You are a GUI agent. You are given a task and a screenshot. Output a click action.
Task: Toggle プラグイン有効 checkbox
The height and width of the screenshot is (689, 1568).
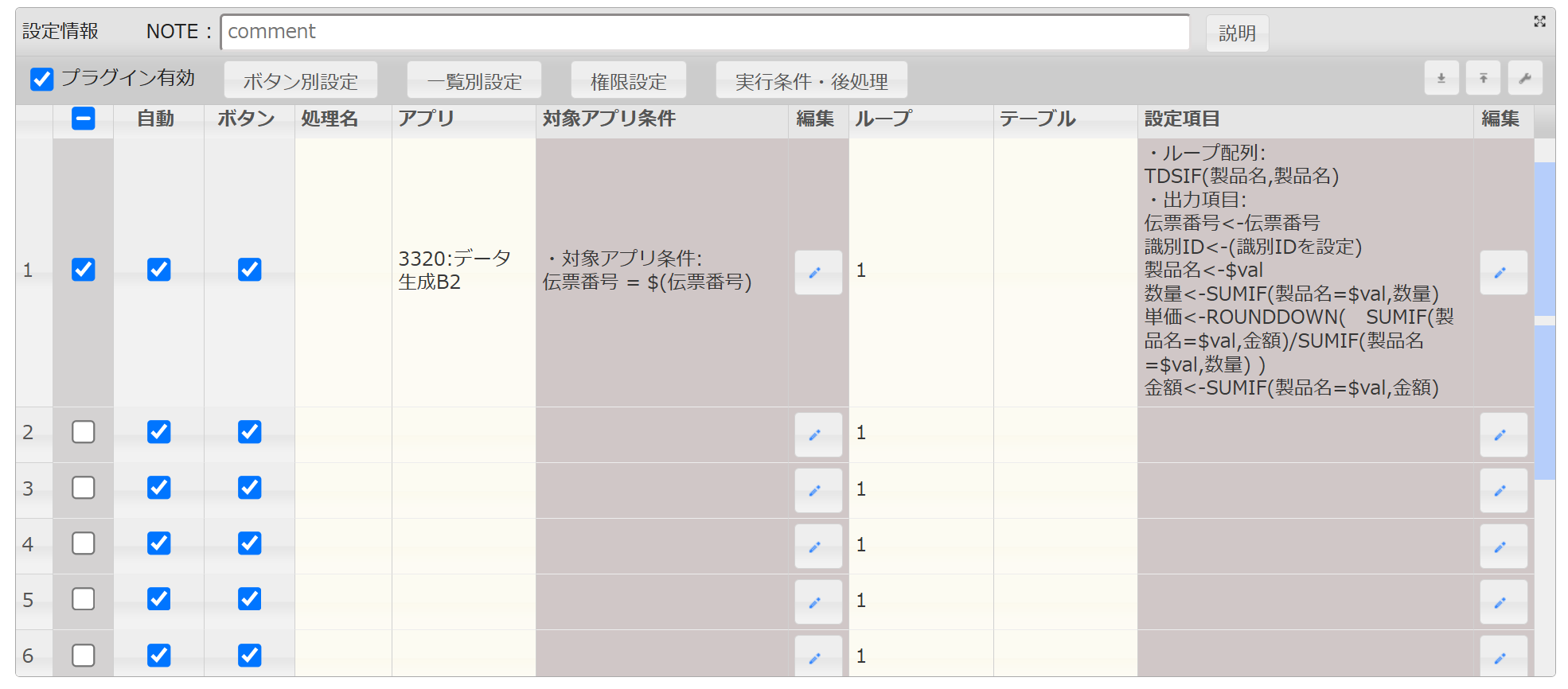pos(42,79)
